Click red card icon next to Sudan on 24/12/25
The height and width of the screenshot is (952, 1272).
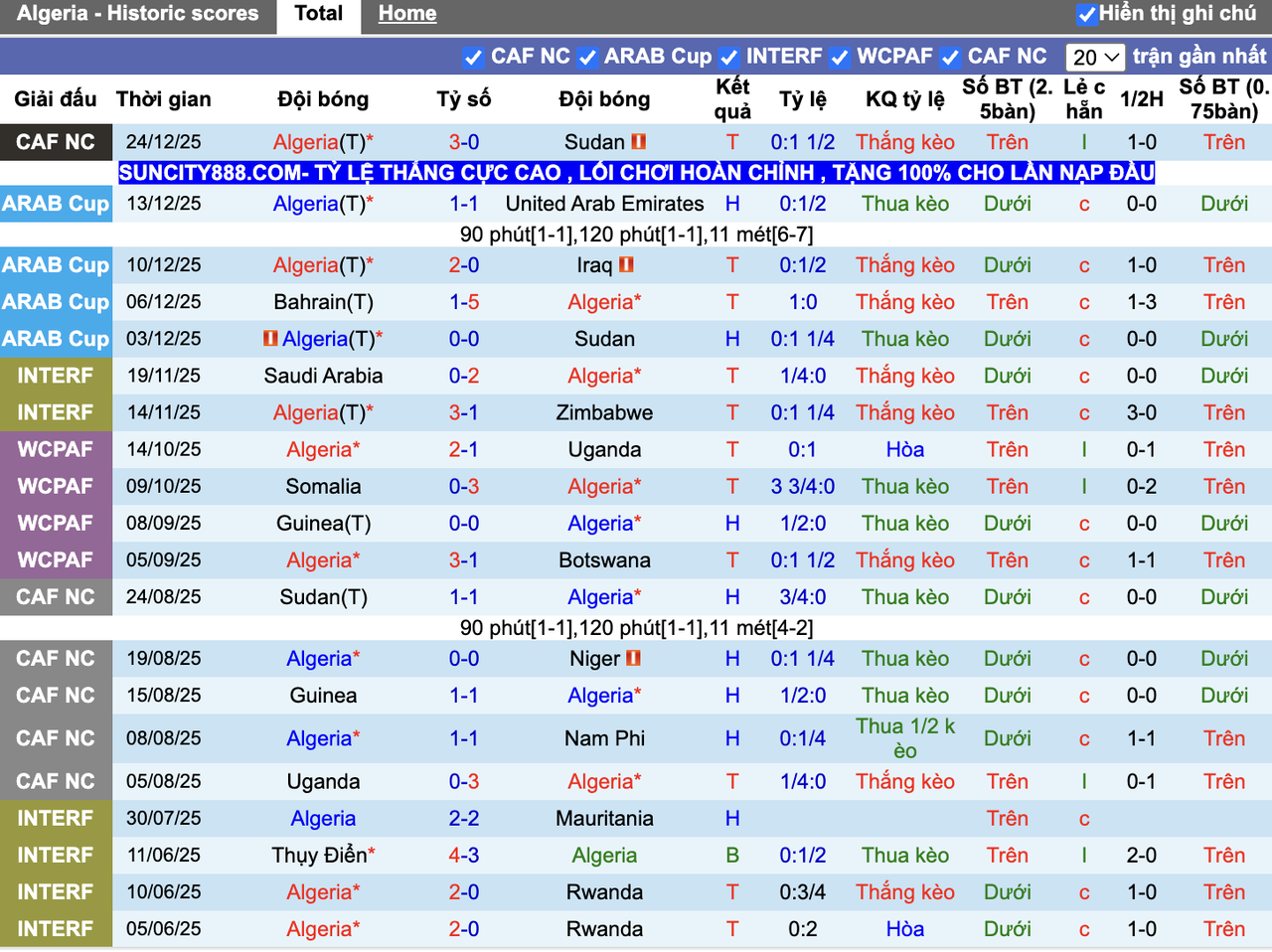tap(638, 142)
